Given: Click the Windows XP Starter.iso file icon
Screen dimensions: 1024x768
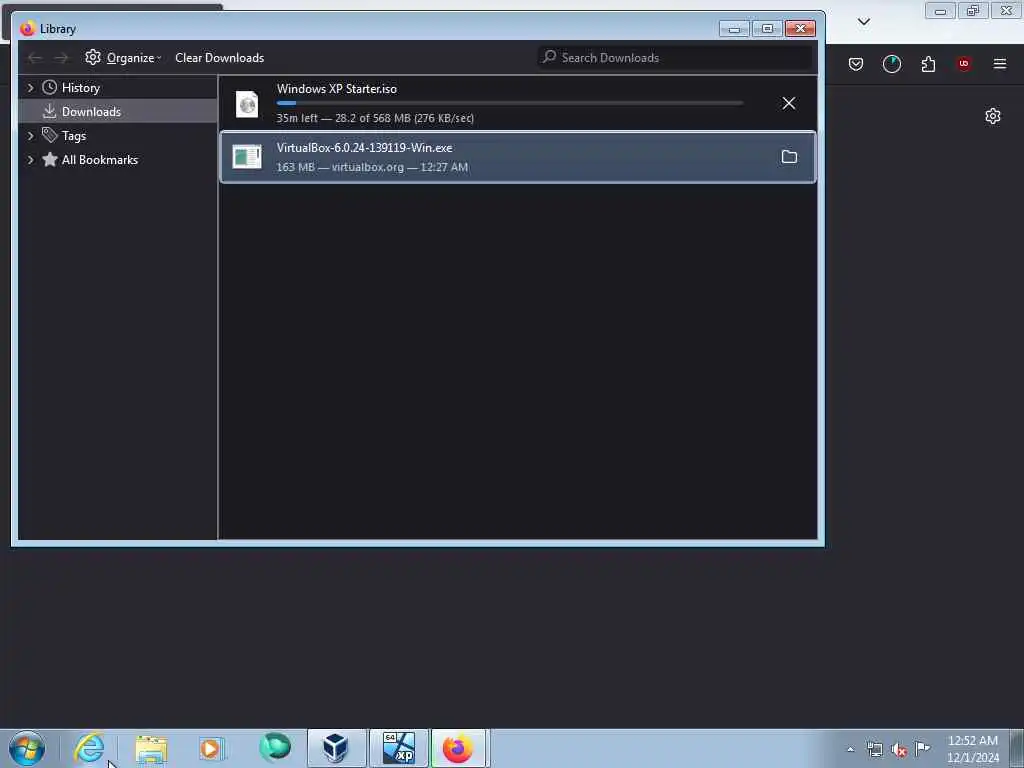Looking at the screenshot, I should click(247, 104).
